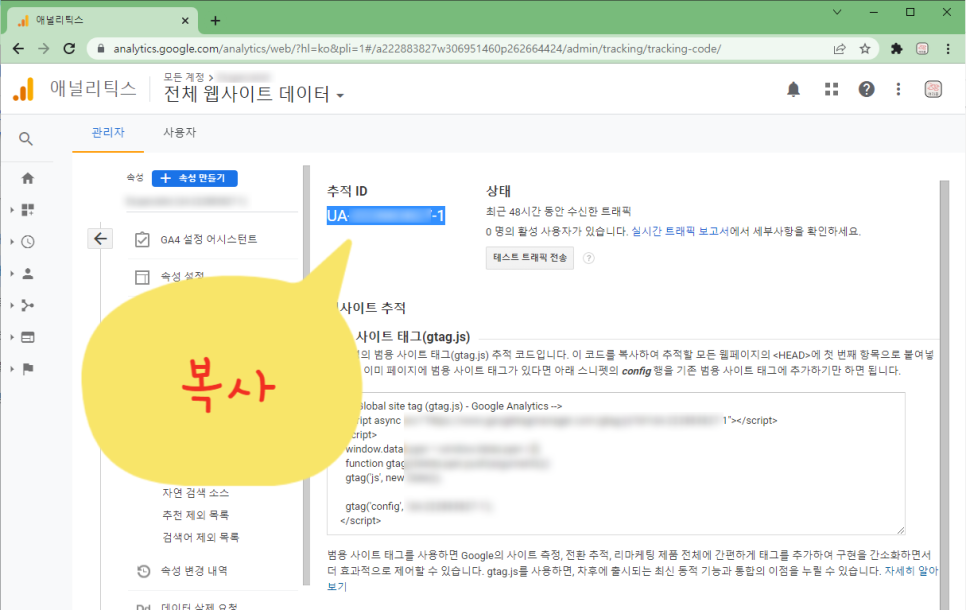Open Acquisition icon in sidebar
This screenshot has height=610, width=966.
28,306
